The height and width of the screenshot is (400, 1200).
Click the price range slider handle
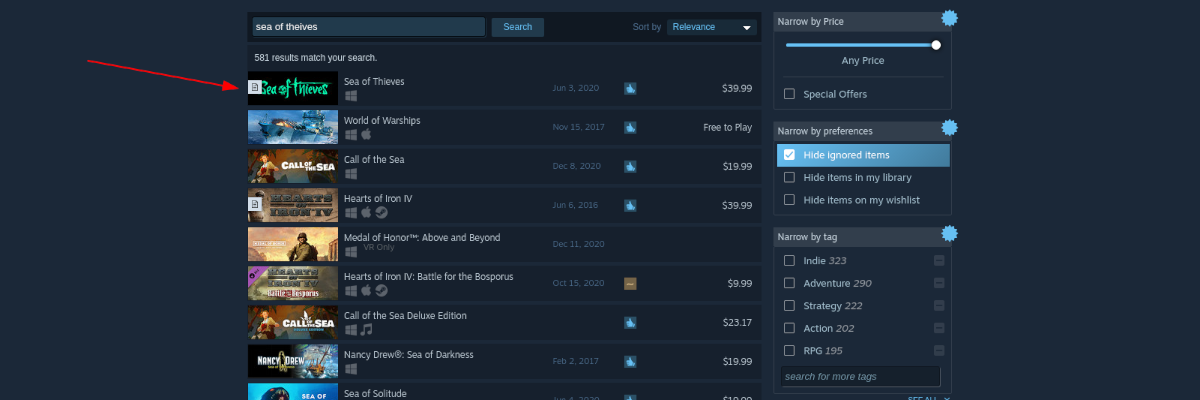coord(936,44)
